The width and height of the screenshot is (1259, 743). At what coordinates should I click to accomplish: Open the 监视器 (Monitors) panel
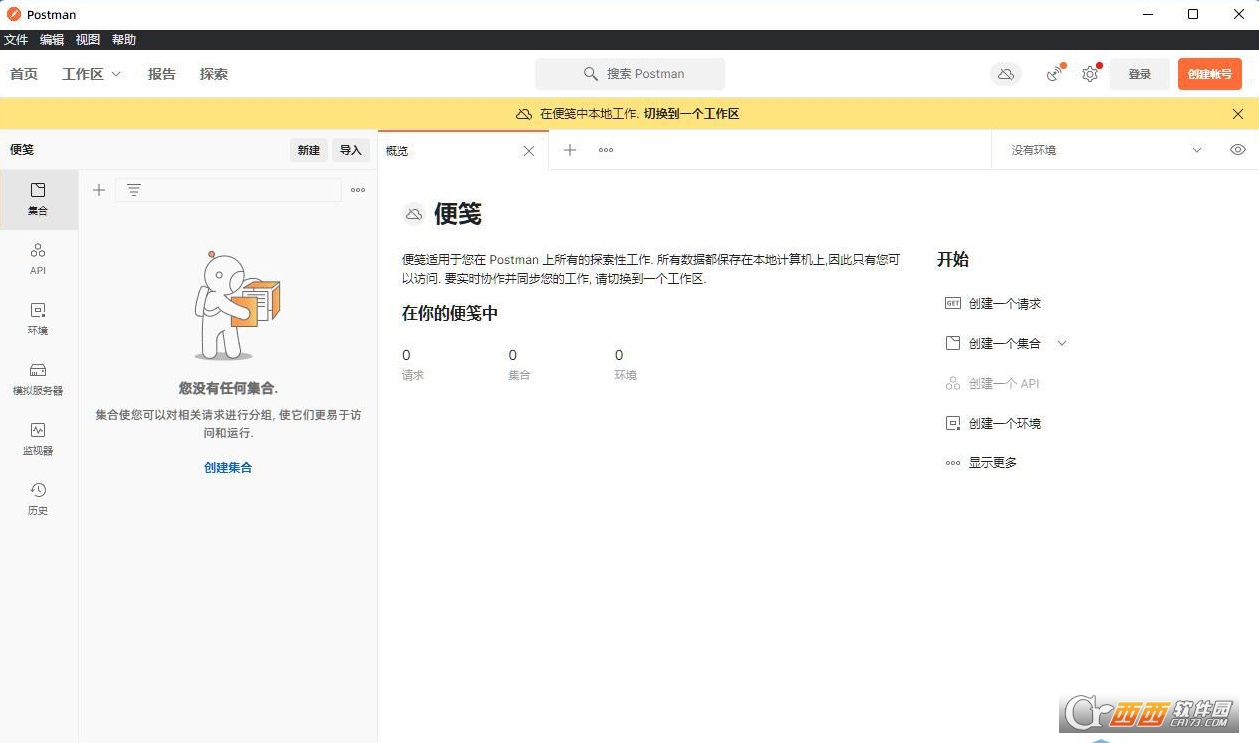coord(38,438)
